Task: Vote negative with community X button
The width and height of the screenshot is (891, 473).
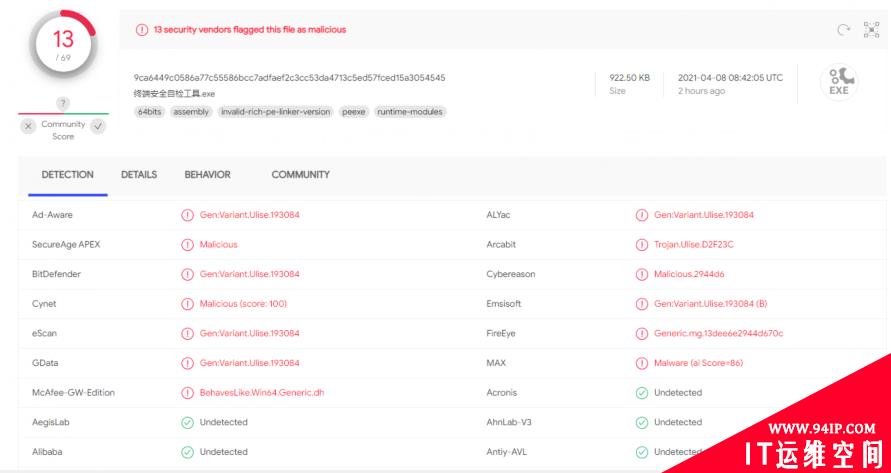Action: (x=28, y=126)
